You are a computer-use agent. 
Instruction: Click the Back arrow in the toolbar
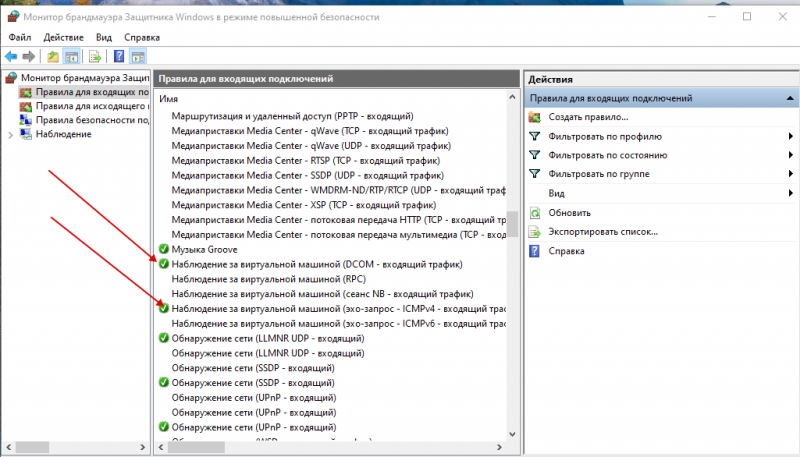pos(11,57)
